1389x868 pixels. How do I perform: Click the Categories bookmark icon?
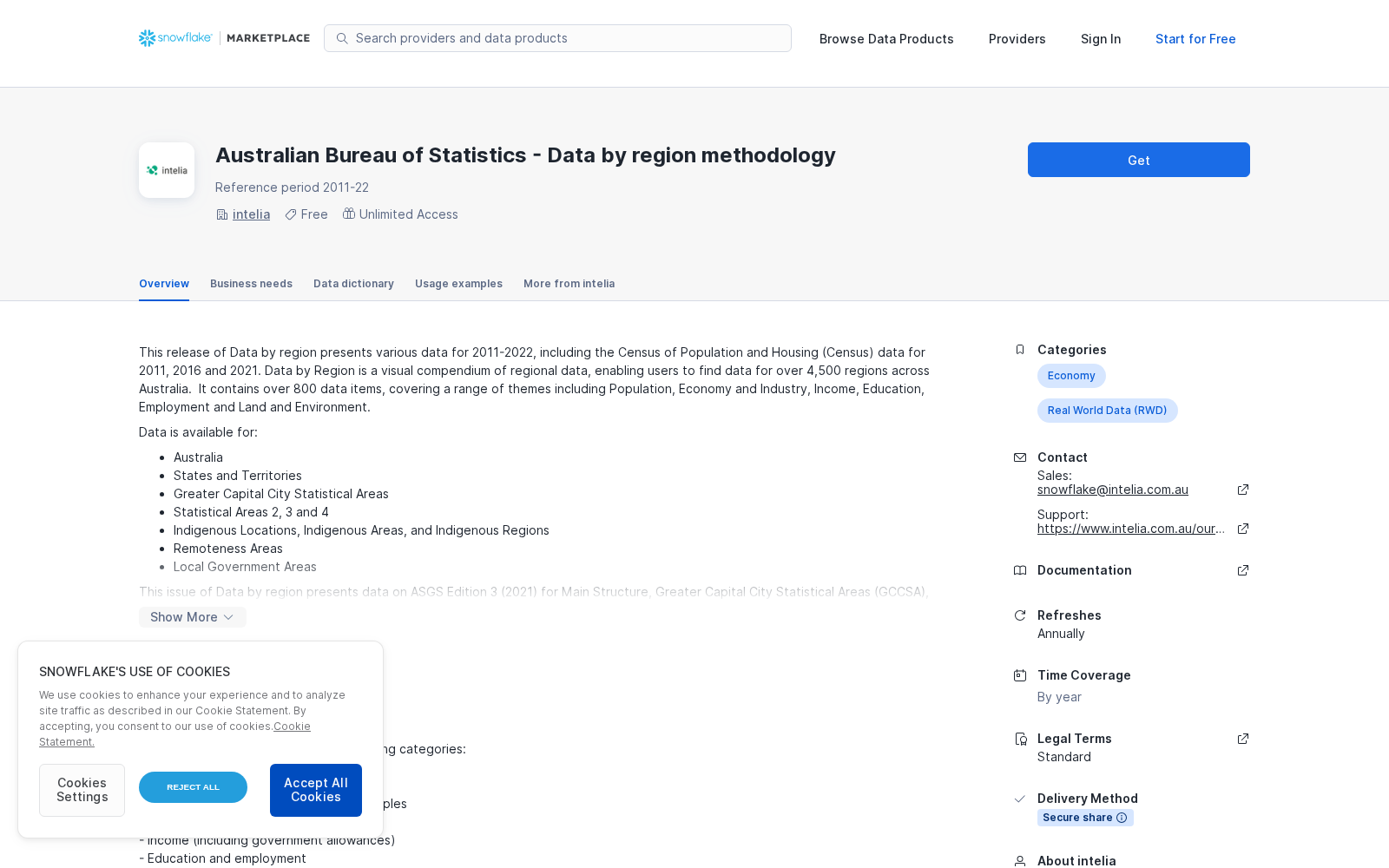click(1020, 350)
